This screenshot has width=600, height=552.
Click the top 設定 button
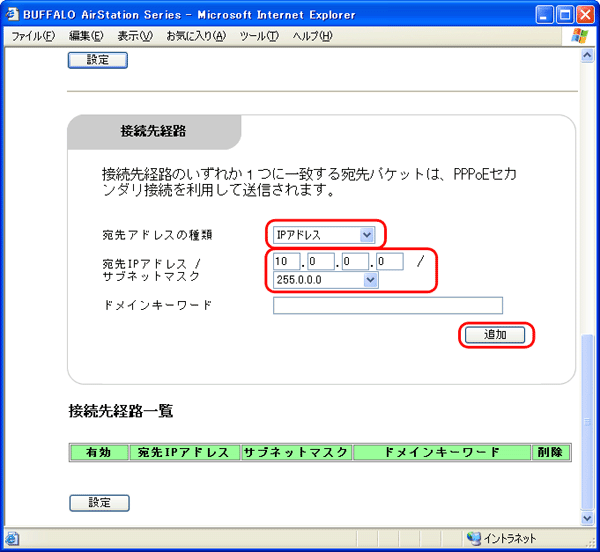98,60
